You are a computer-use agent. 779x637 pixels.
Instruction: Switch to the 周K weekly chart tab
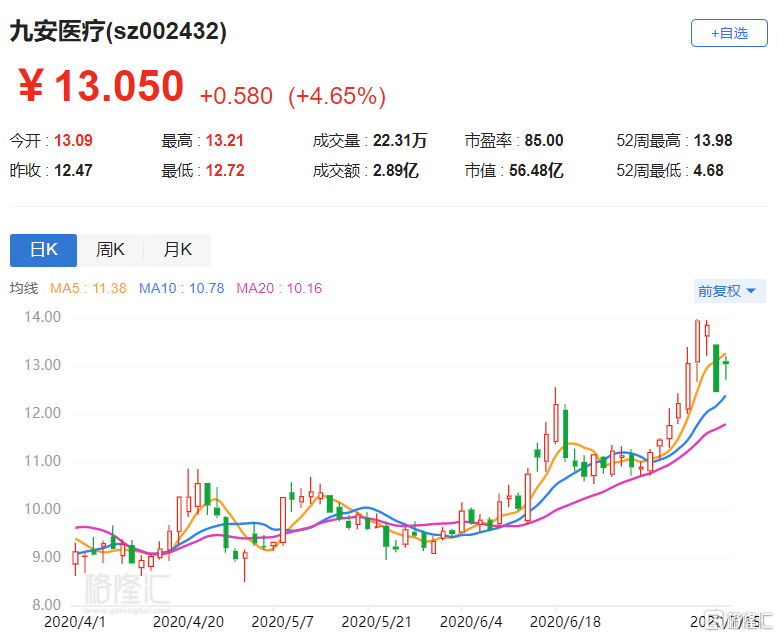coord(110,250)
